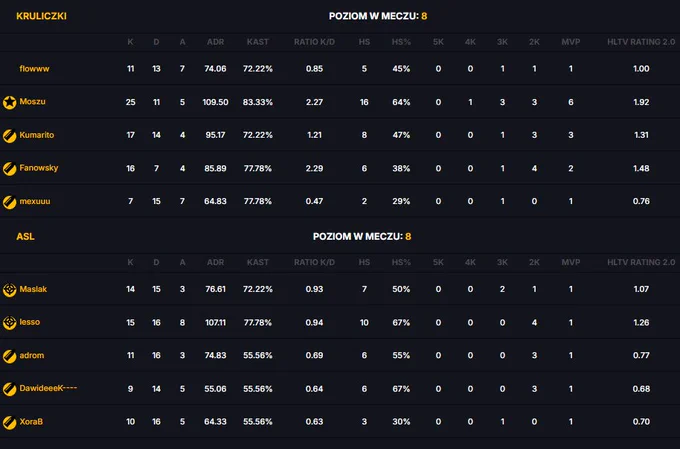Click the rank badge icon next to adrom
Image resolution: width=680 pixels, height=449 pixels.
(10, 356)
